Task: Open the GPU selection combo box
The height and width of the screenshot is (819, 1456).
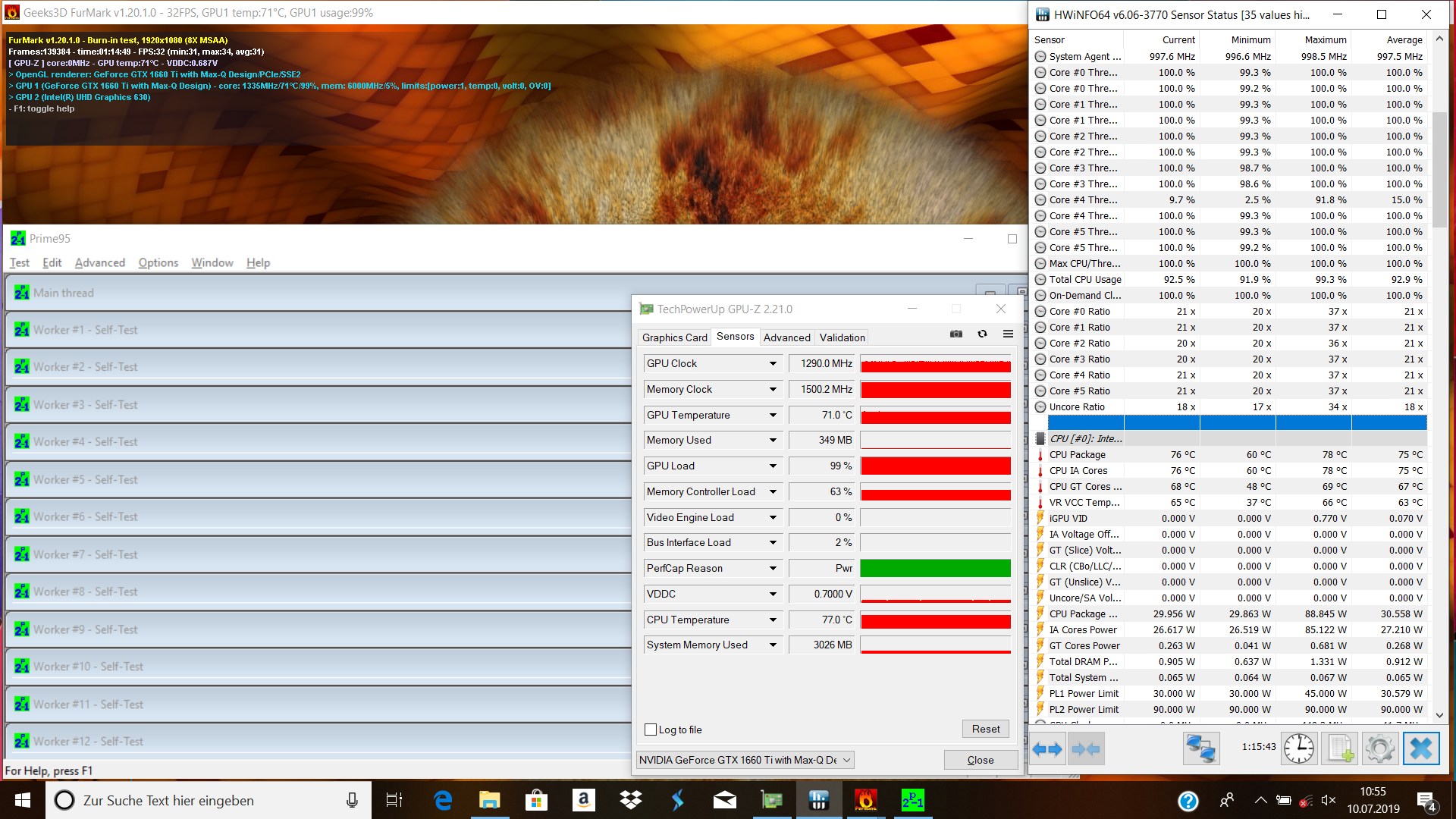Action: [745, 760]
